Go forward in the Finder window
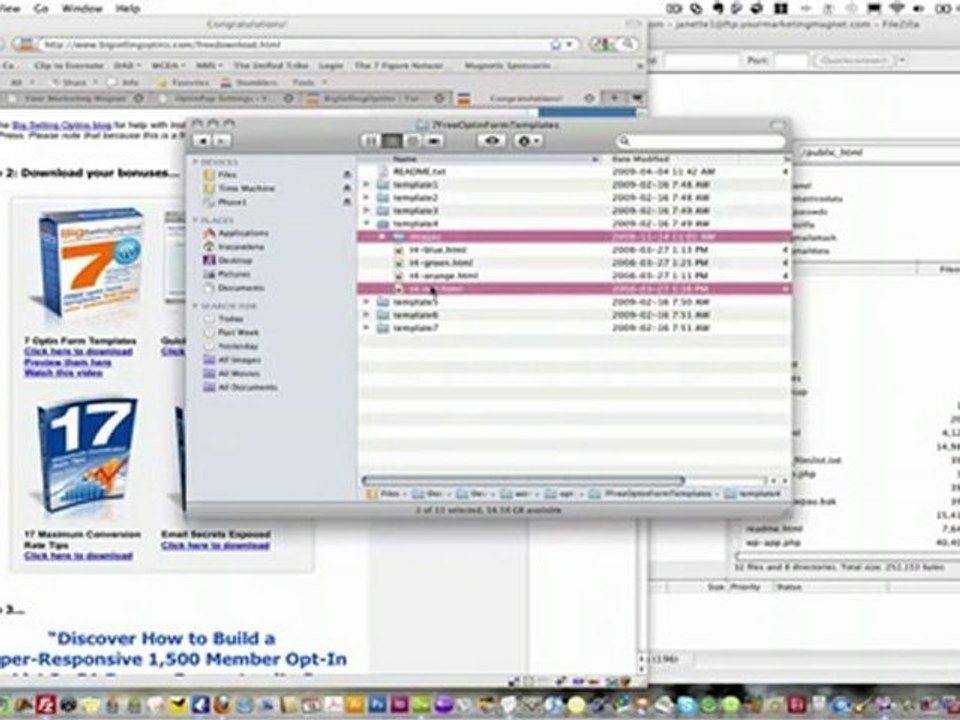Screen dimensions: 960x720 click(x=221, y=141)
